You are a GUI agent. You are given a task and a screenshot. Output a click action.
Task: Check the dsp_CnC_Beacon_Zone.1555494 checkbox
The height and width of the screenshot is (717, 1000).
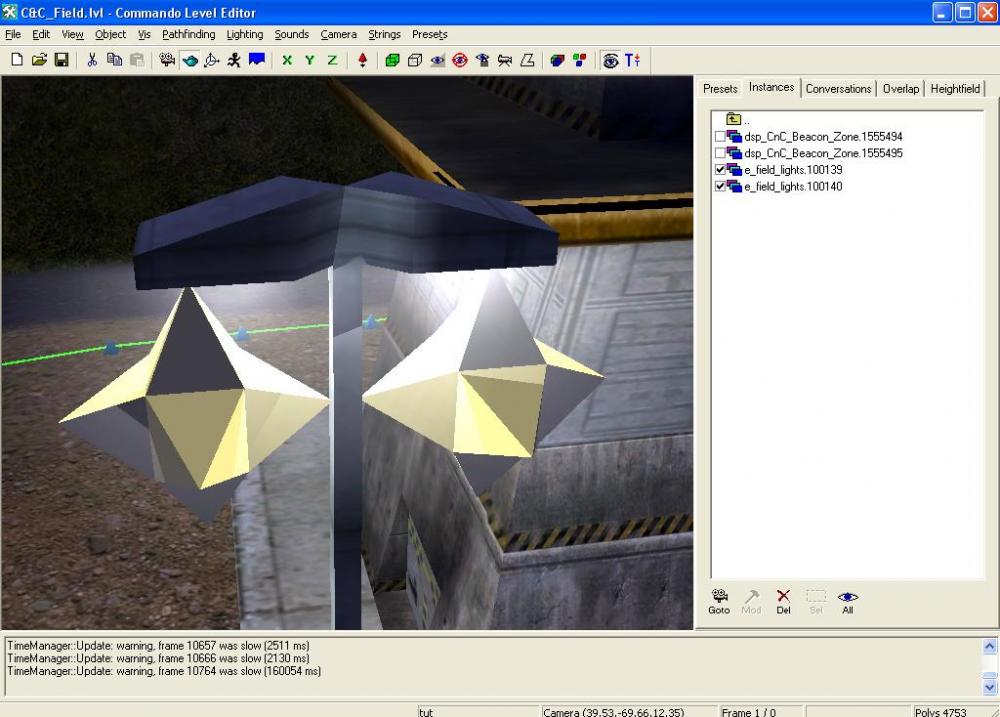[720, 136]
